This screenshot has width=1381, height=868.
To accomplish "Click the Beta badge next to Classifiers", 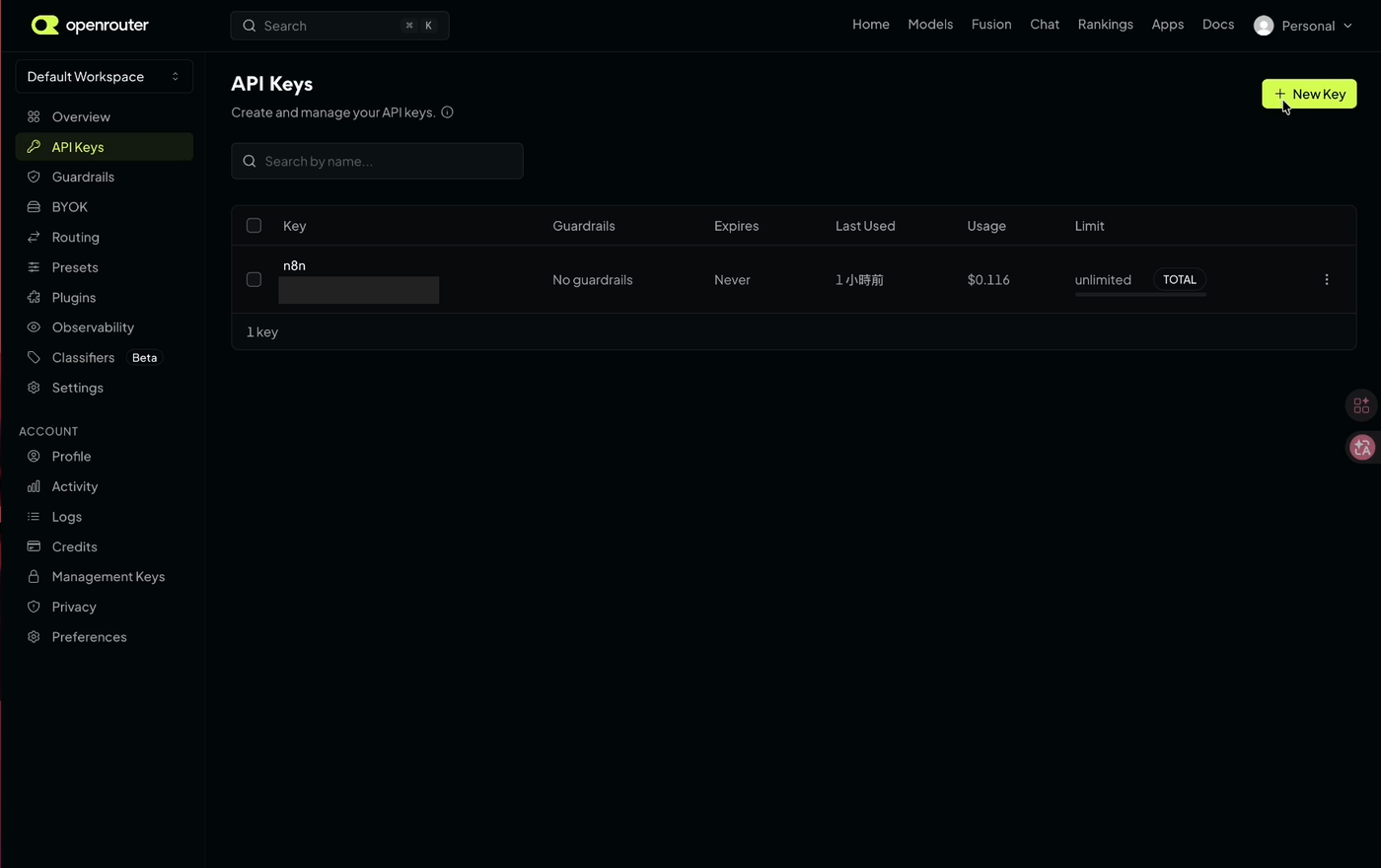I will coord(144,358).
